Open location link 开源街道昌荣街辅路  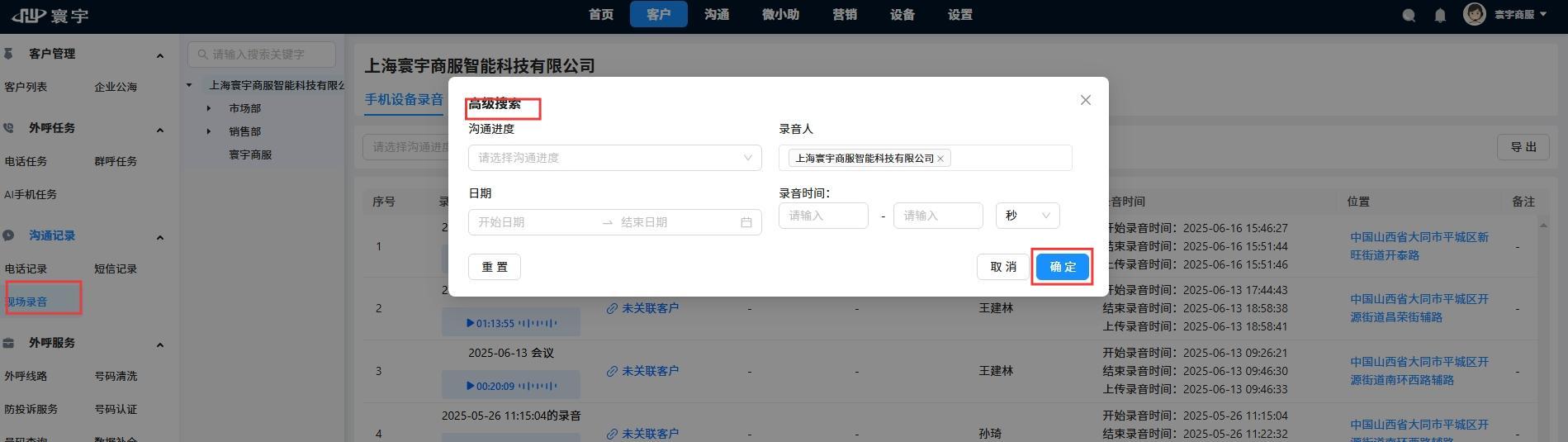tap(1419, 308)
